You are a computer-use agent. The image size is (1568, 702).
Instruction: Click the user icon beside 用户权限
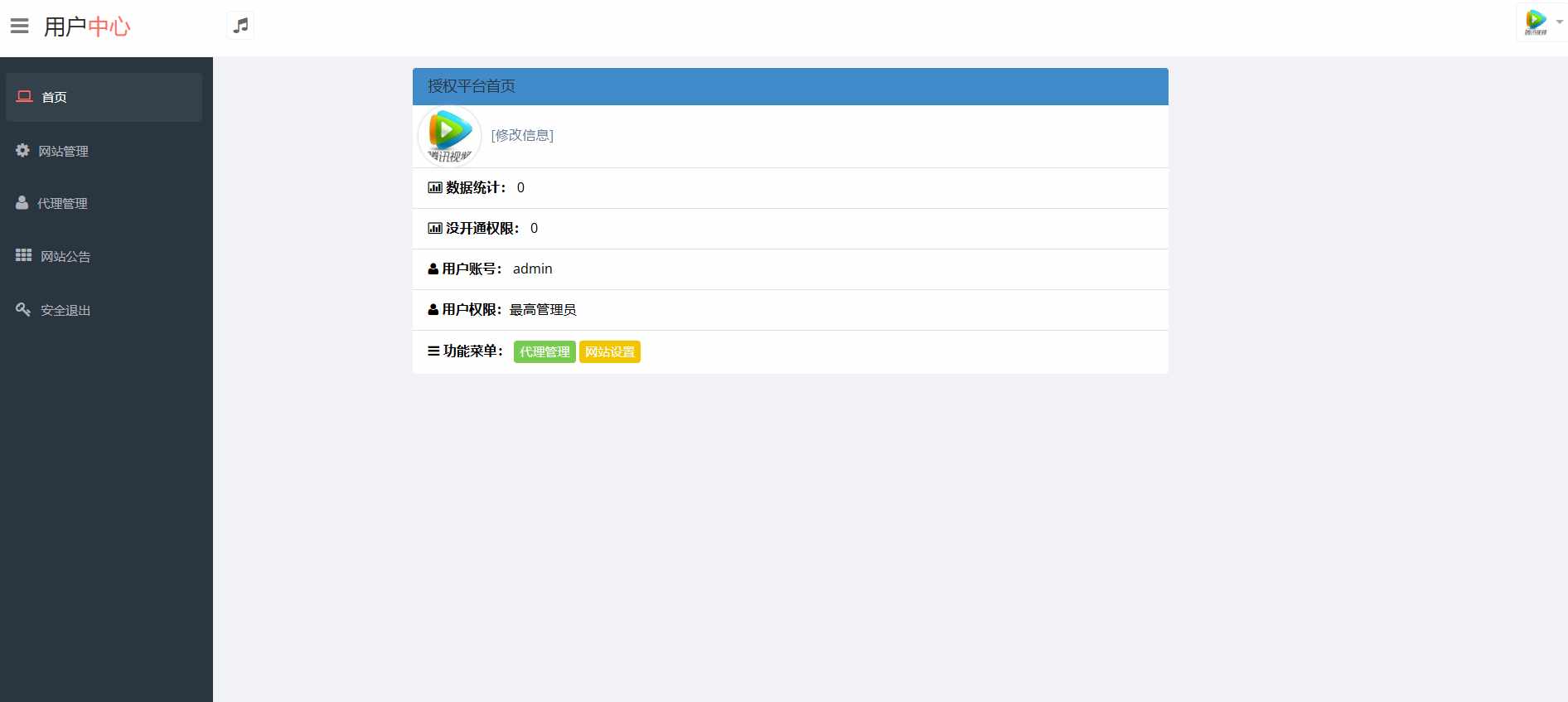[433, 309]
